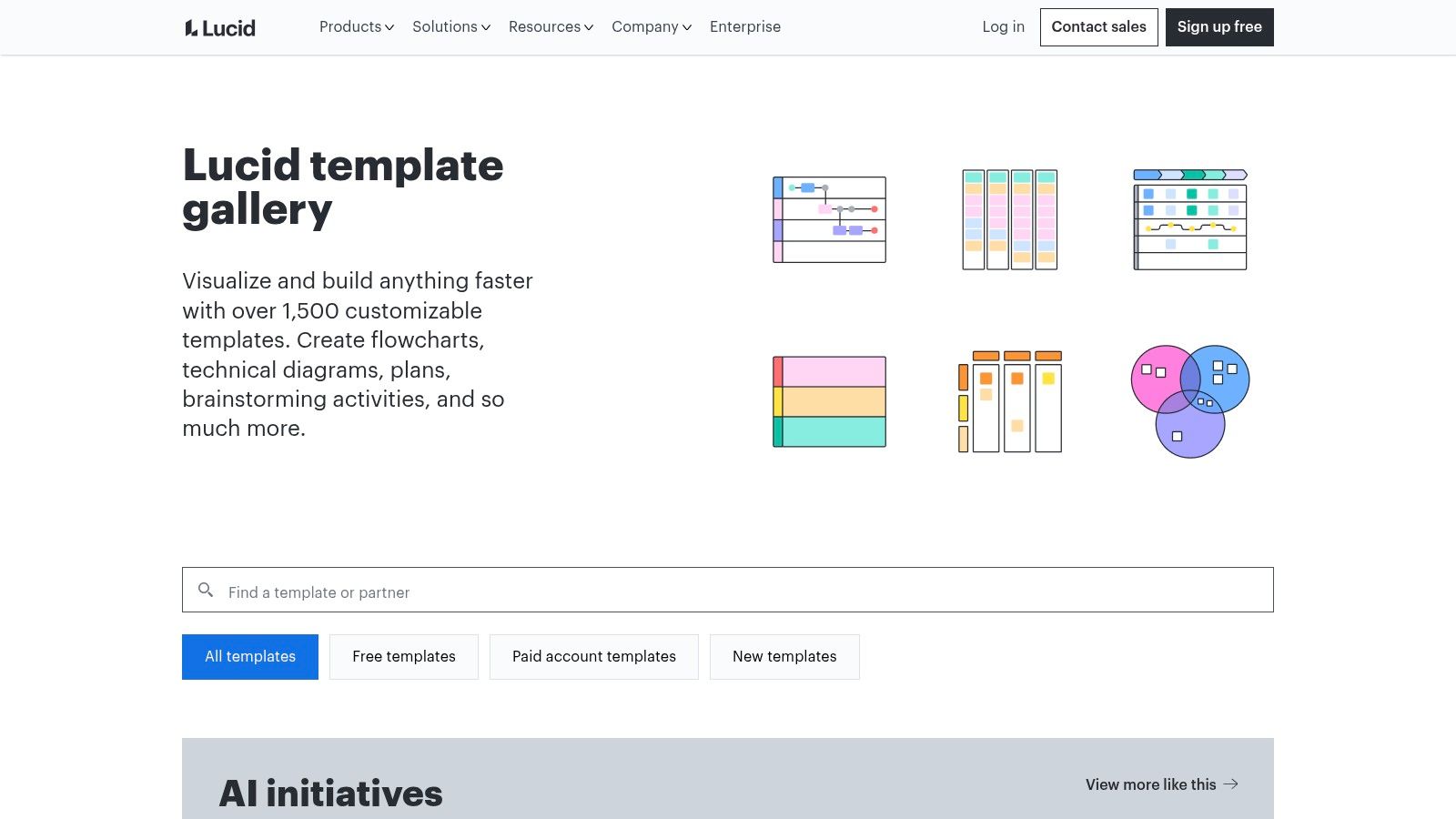This screenshot has height=819, width=1456.
Task: Click the Sign up free button
Action: (1219, 27)
